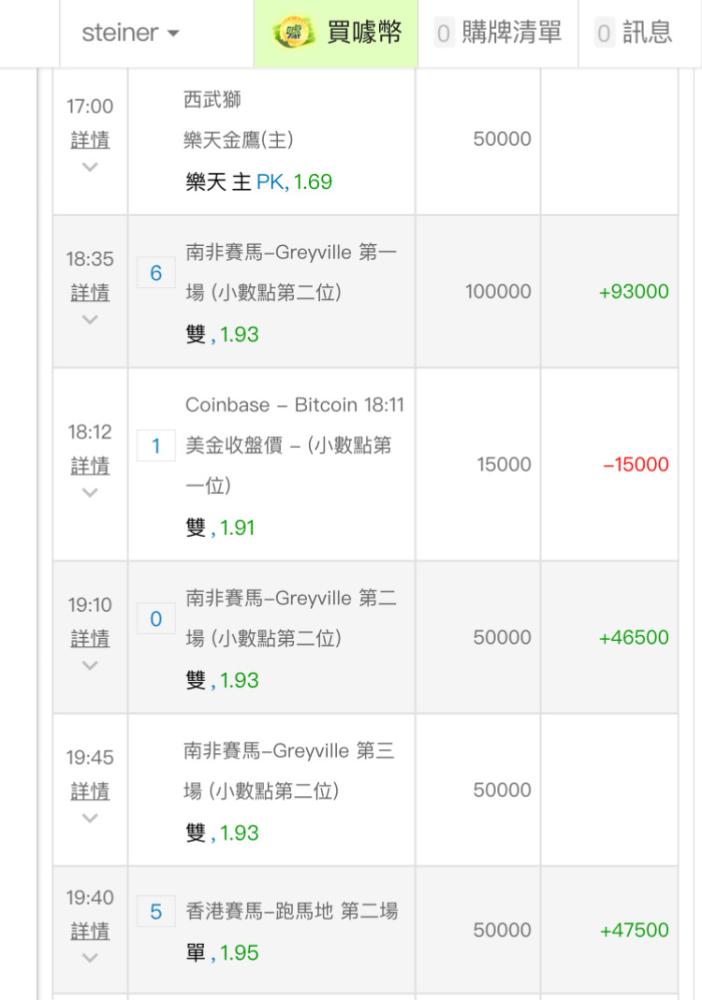Image resolution: width=702 pixels, height=1000 pixels.
Task: Click the 買噱幣 coin icon
Action: 290,33
